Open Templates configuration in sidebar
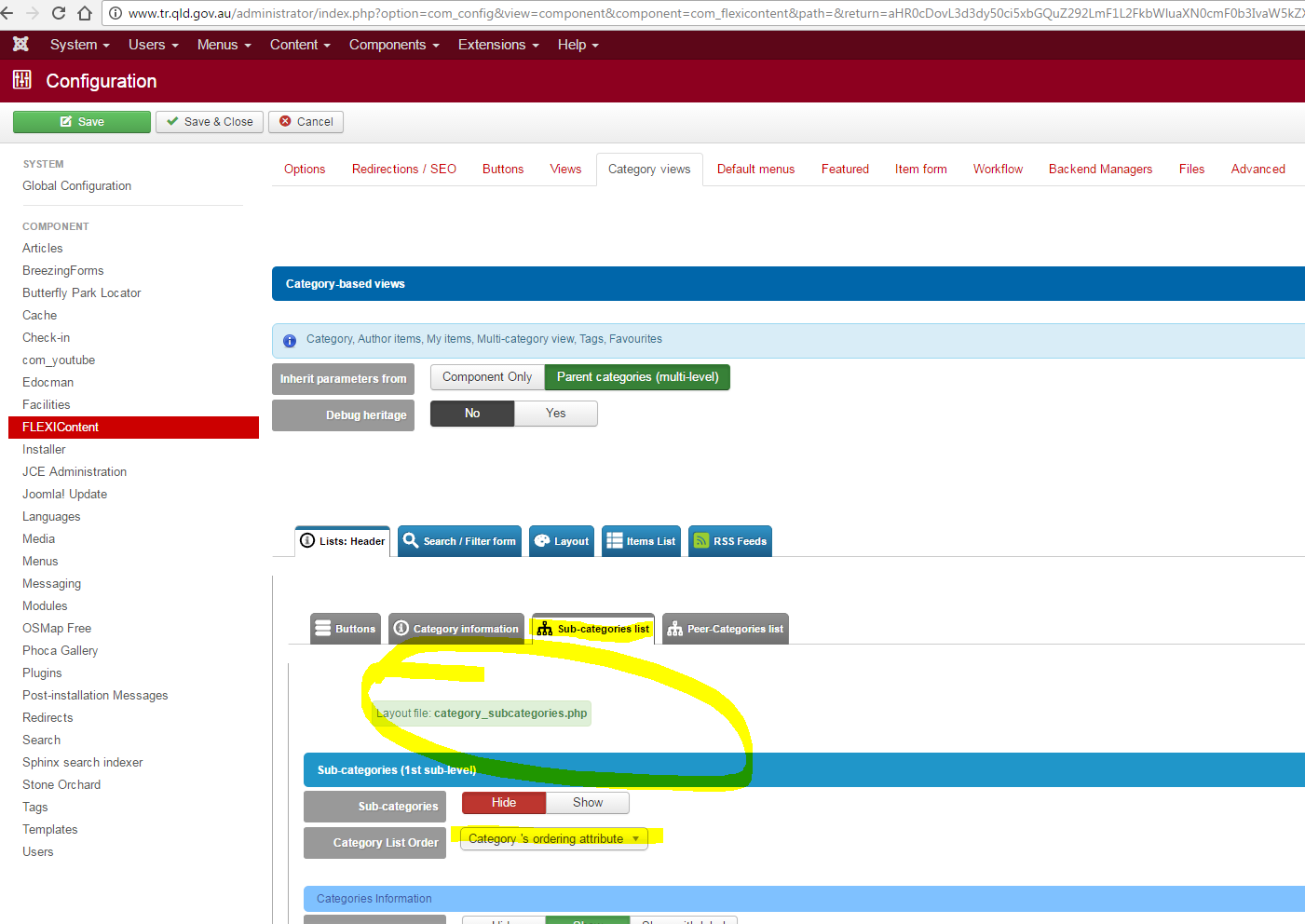The width and height of the screenshot is (1305, 924). 50,830
